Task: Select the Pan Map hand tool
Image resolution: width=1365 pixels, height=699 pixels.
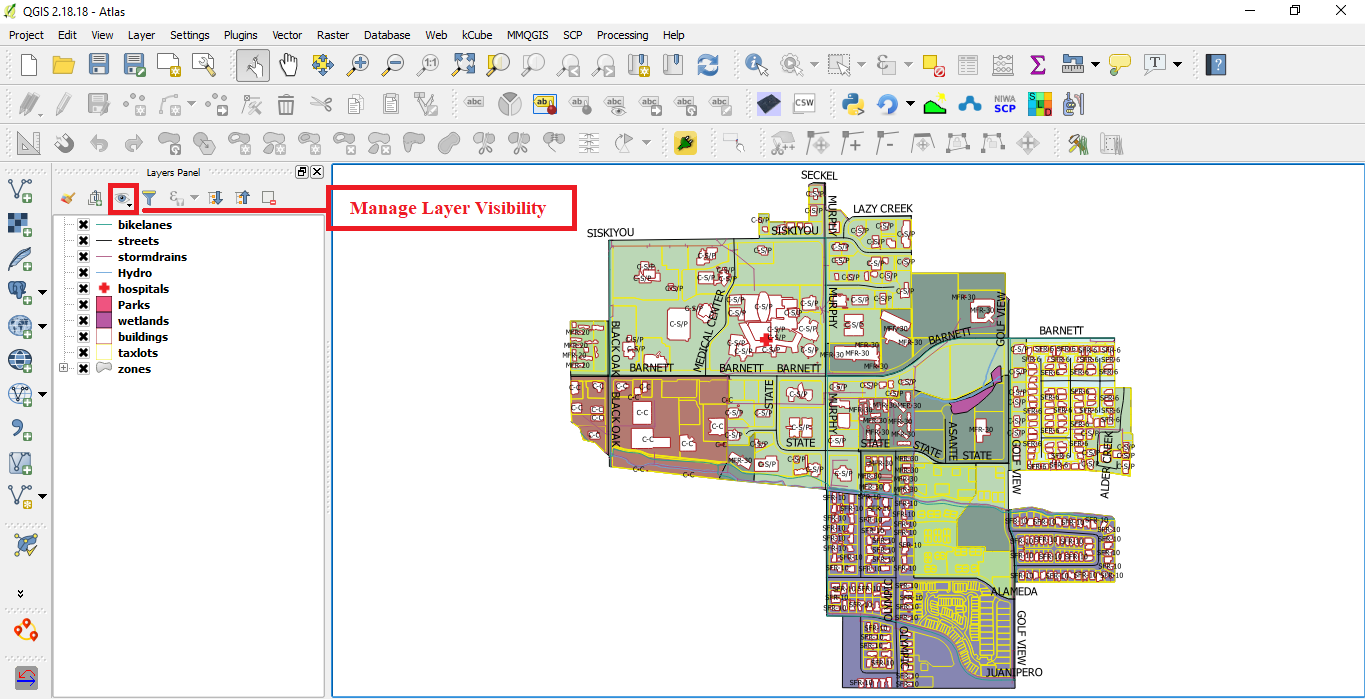Action: pyautogui.click(x=288, y=65)
